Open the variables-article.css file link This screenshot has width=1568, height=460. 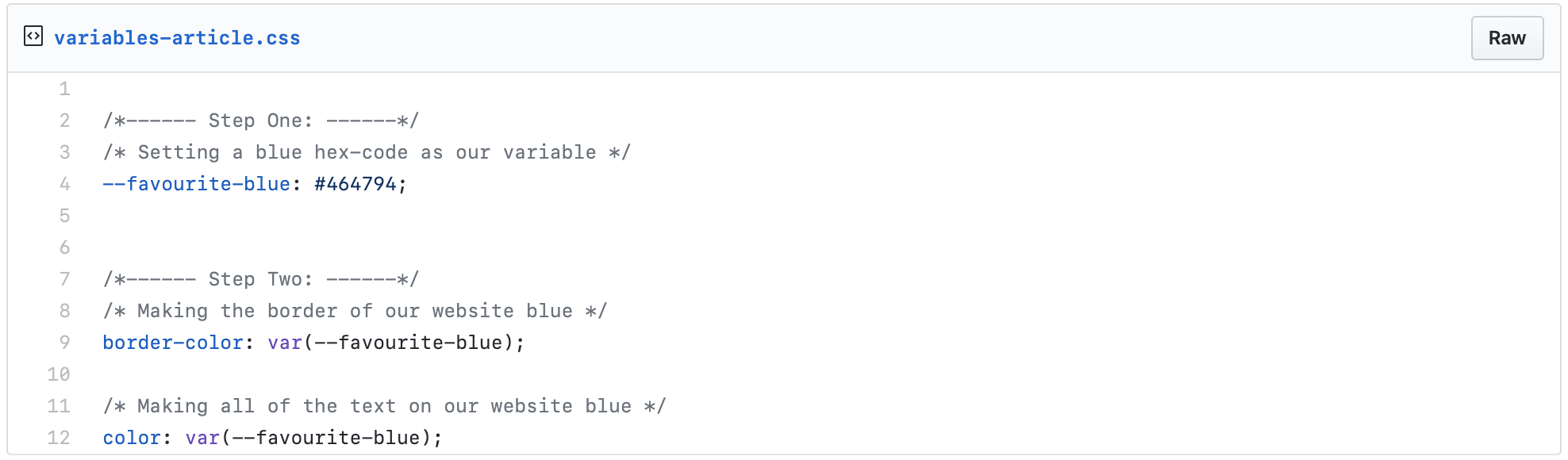click(x=176, y=36)
